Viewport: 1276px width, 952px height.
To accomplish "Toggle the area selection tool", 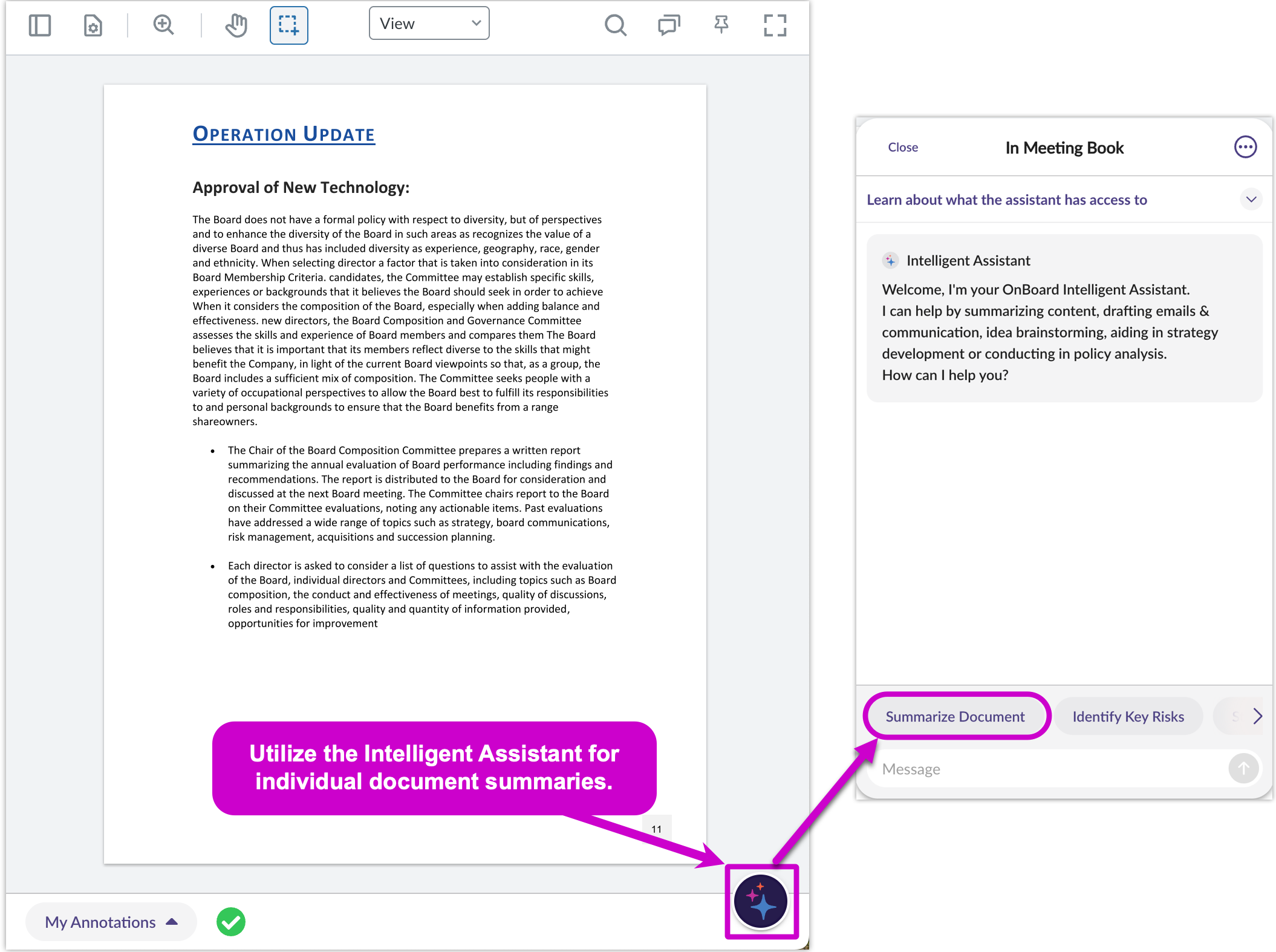I will (288, 25).
